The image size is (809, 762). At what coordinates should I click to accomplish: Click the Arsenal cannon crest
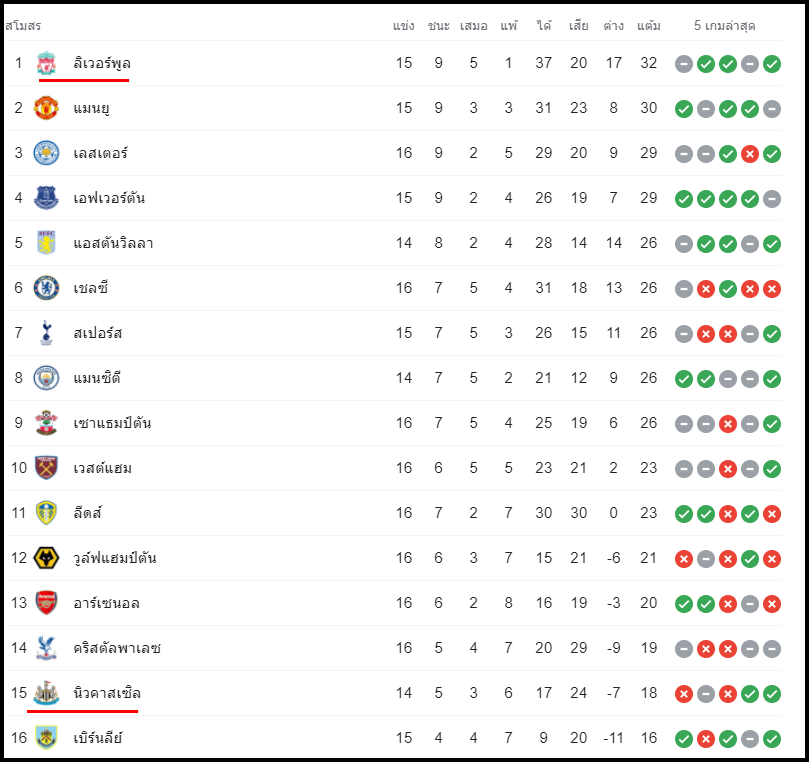[46, 603]
